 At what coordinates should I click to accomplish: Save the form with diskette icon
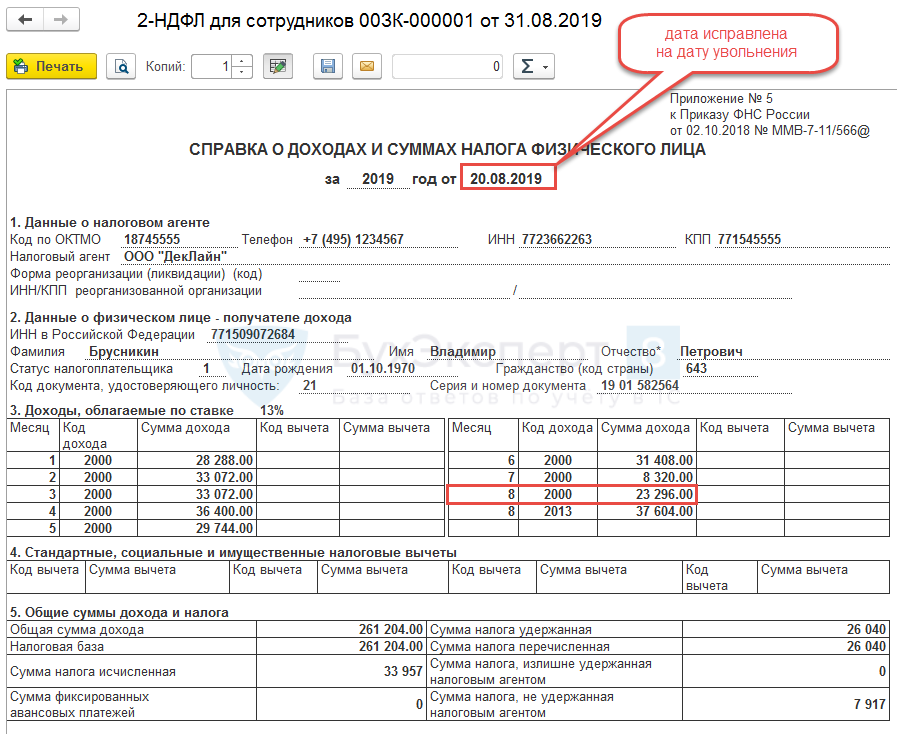click(x=328, y=66)
